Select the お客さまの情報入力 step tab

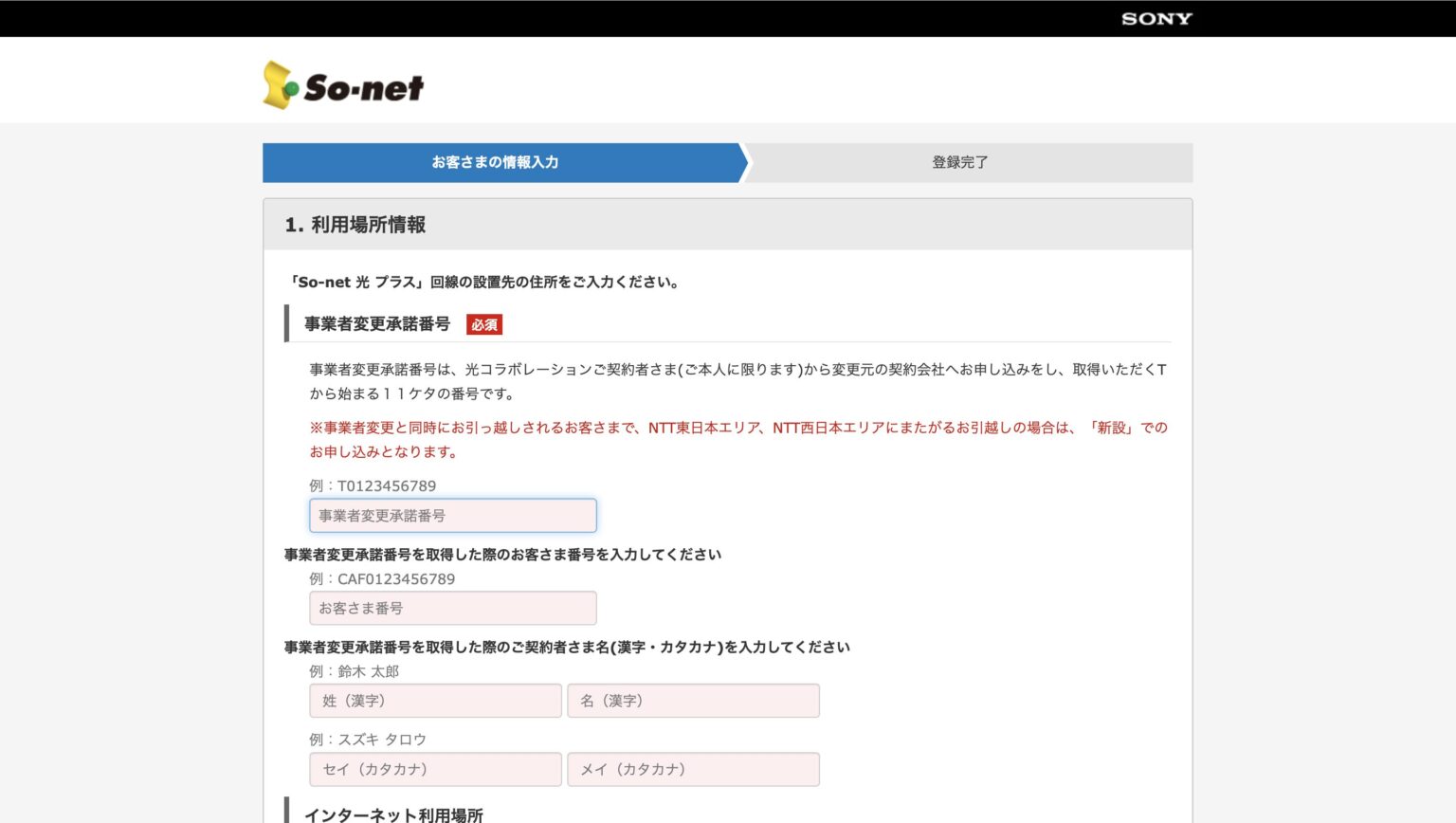coord(496,162)
